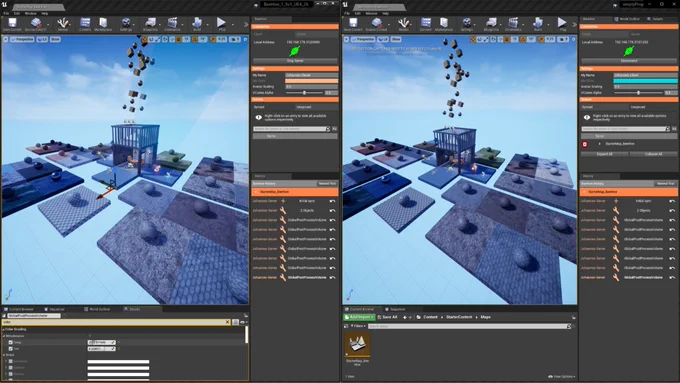Click My Color orange swatch in left panel
The width and height of the screenshot is (680, 383).
(311, 81)
